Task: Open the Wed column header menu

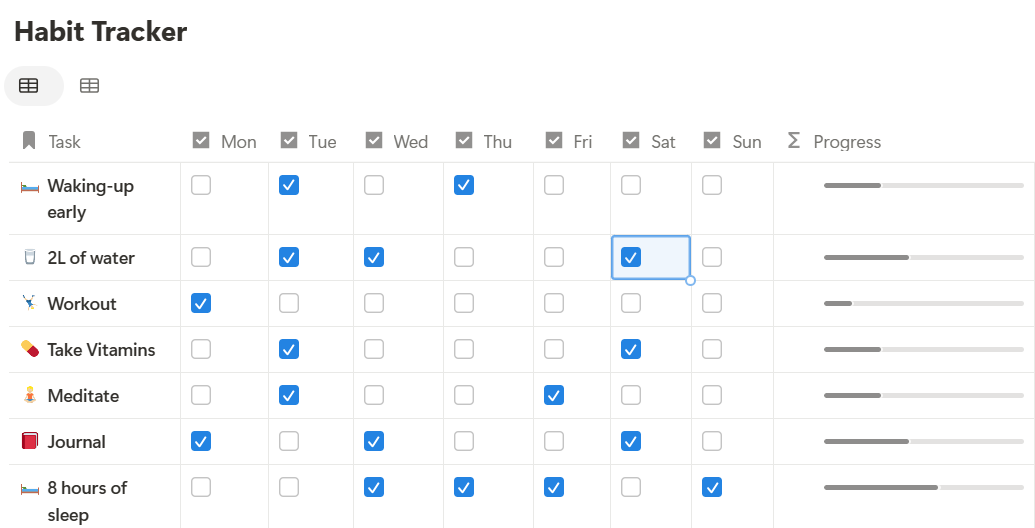Action: [x=398, y=142]
